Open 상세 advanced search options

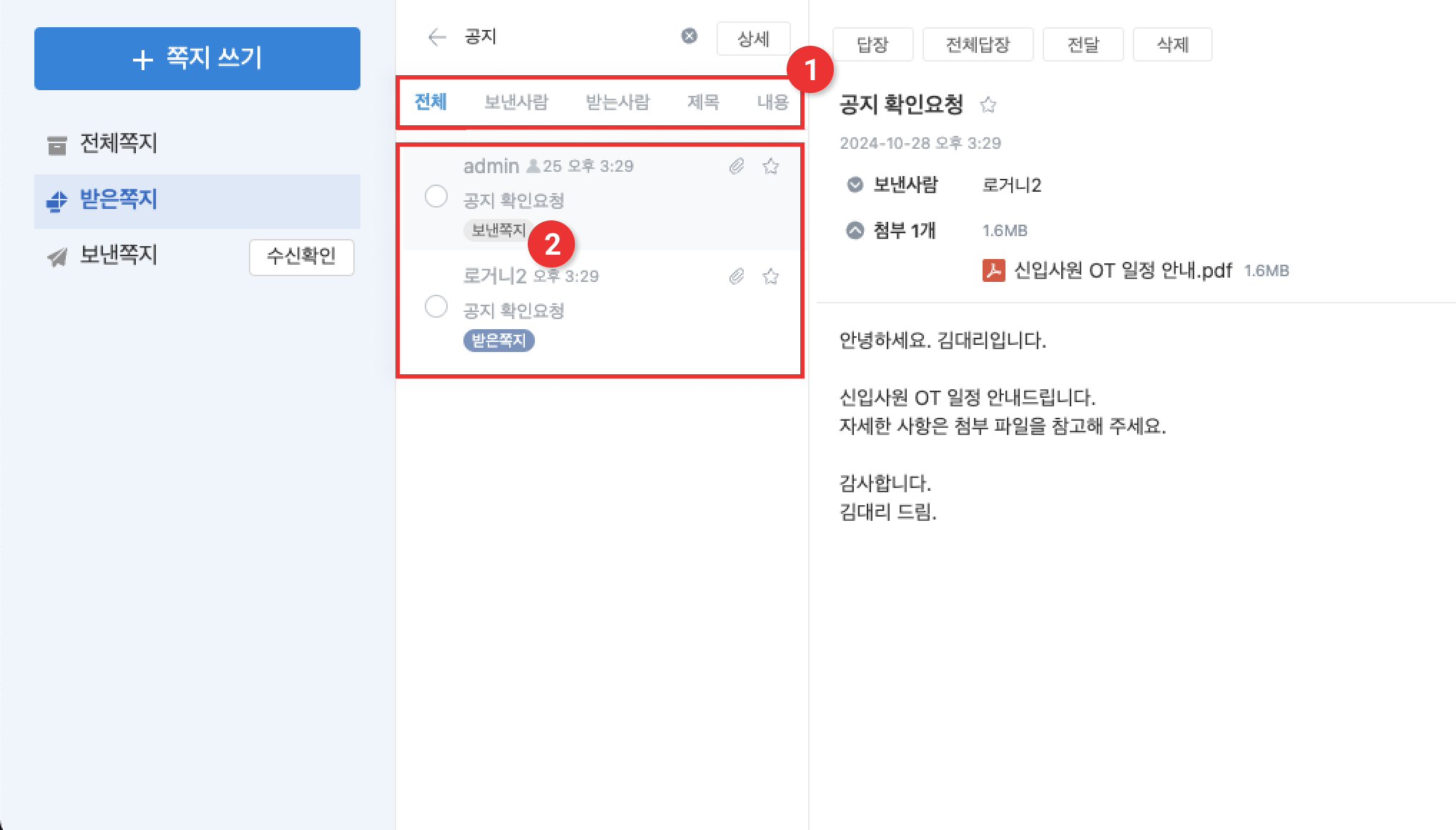pos(753,39)
